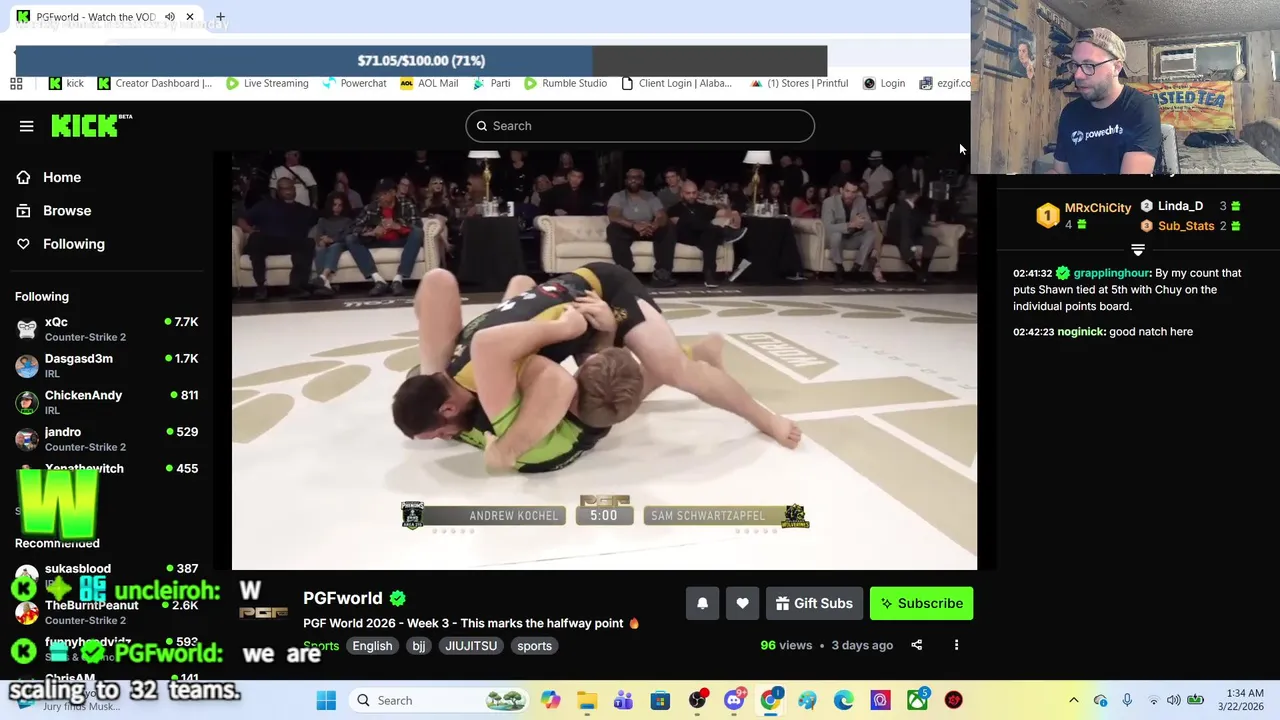1280x720 pixels.
Task: Open Browse in the sidebar
Action: pos(54,211)
